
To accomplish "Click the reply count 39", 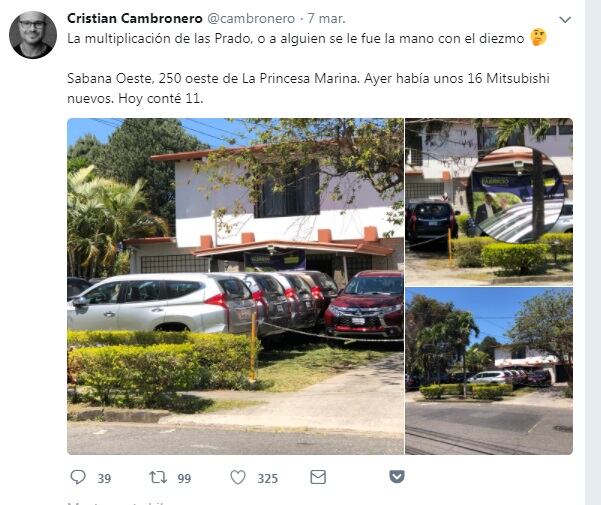I will [x=104, y=479].
